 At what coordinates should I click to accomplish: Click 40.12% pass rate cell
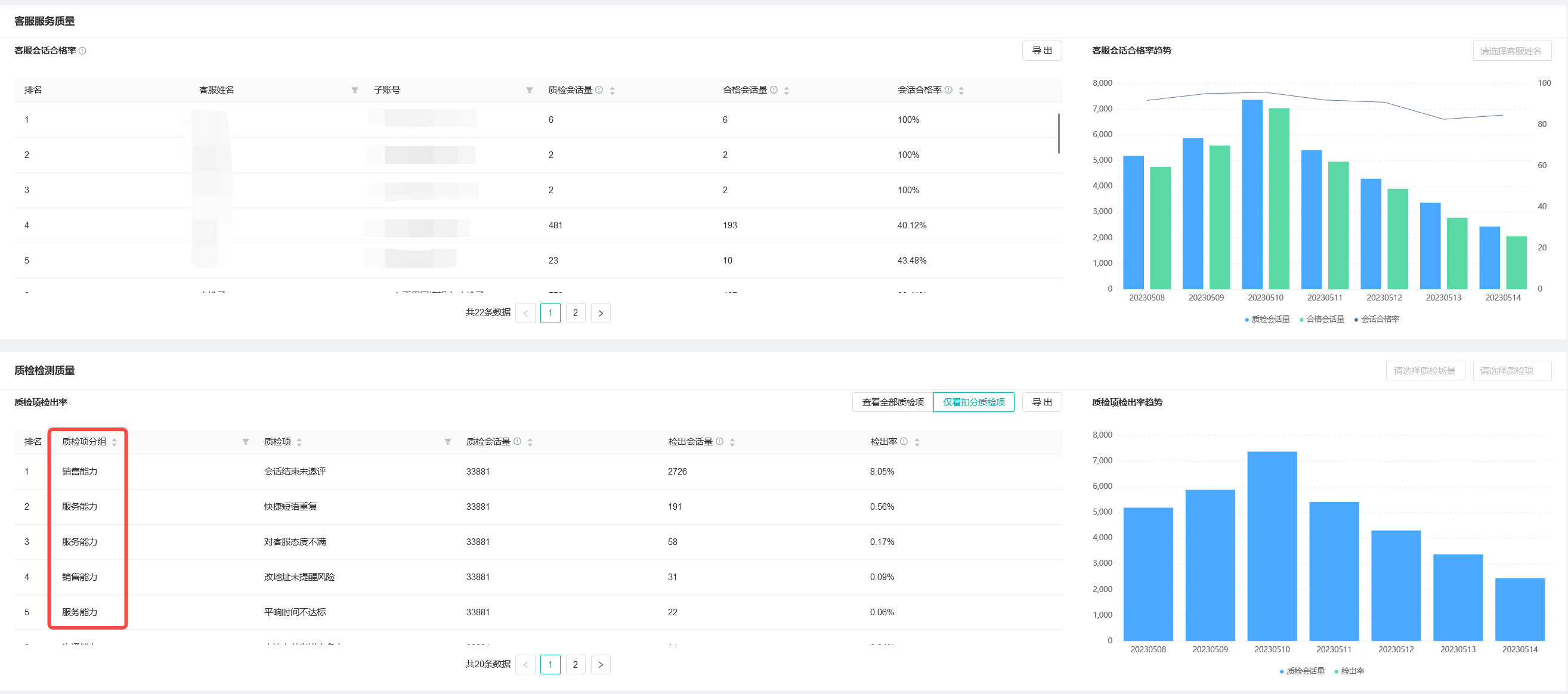pyautogui.click(x=912, y=225)
